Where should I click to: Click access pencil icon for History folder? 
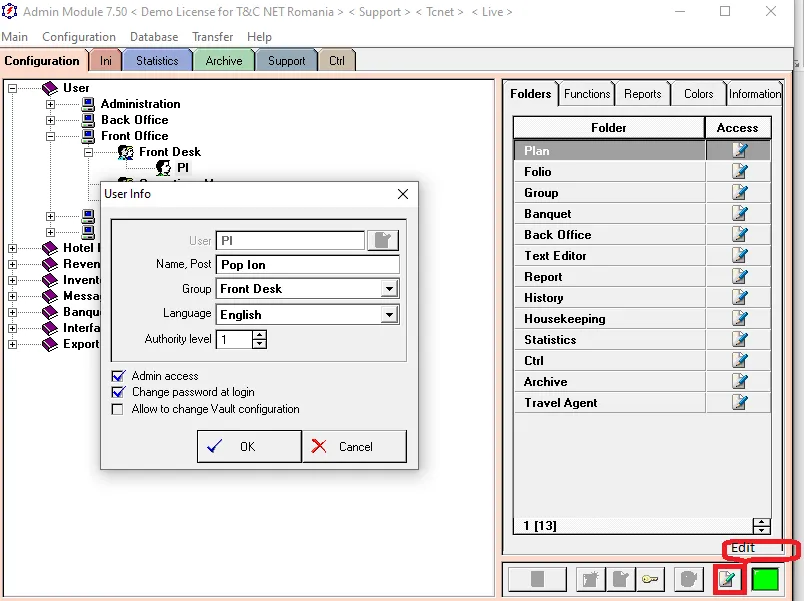(739, 297)
